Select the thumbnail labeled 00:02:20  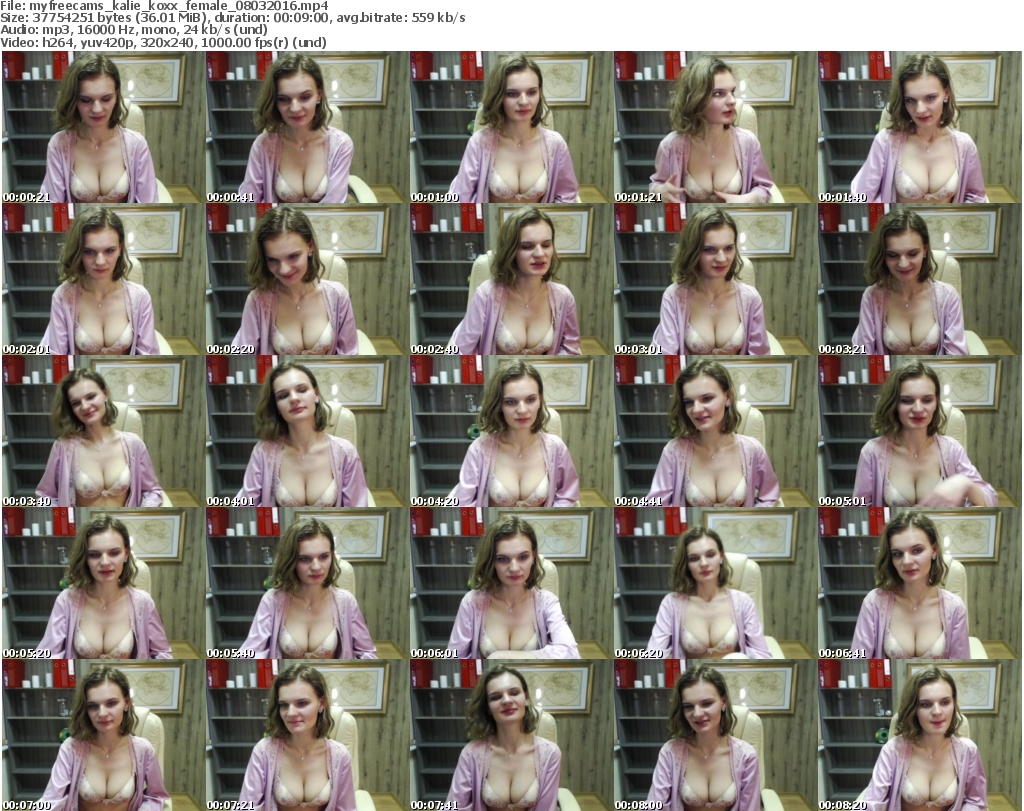pos(307,280)
